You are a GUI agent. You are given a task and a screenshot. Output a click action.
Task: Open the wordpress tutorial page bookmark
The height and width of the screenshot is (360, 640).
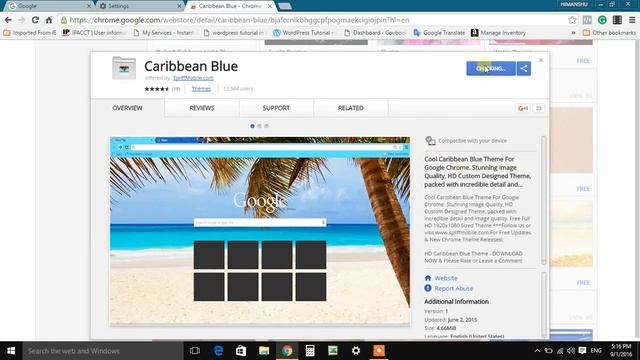coord(234,33)
